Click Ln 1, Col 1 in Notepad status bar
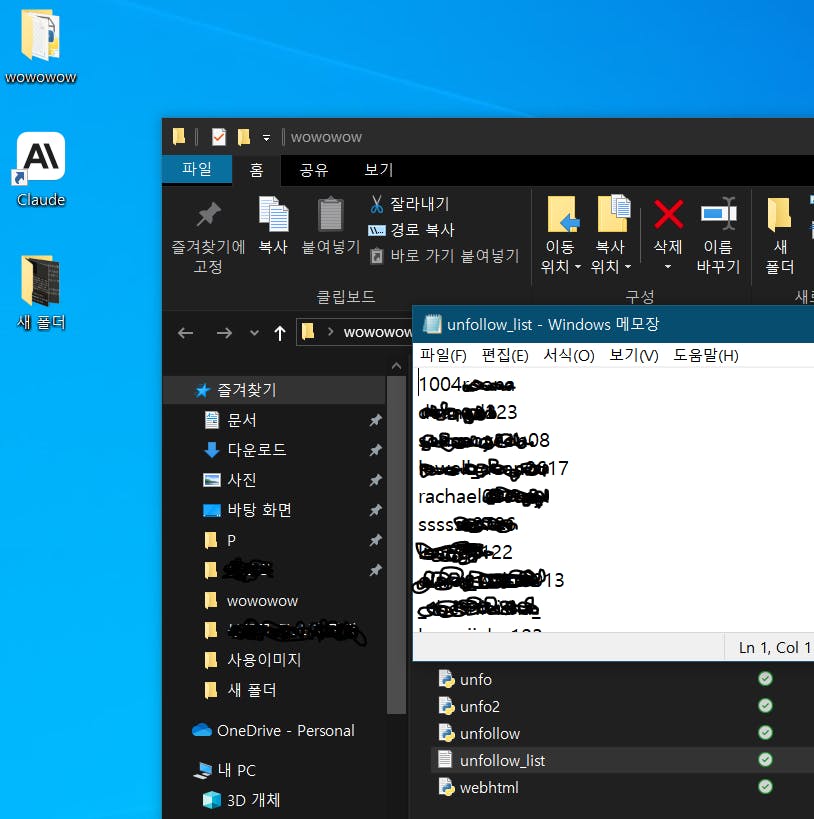Image resolution: width=814 pixels, height=819 pixels. click(775, 648)
